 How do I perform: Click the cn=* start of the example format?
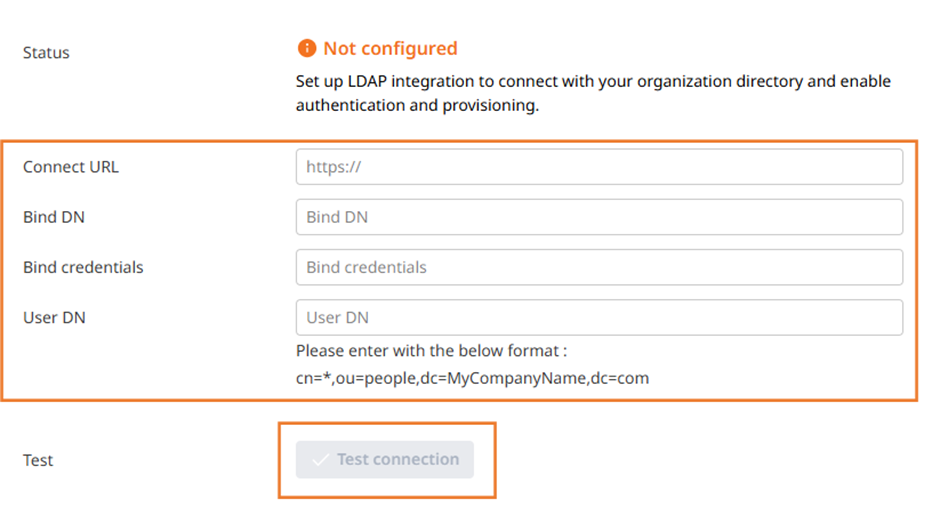click(314, 378)
